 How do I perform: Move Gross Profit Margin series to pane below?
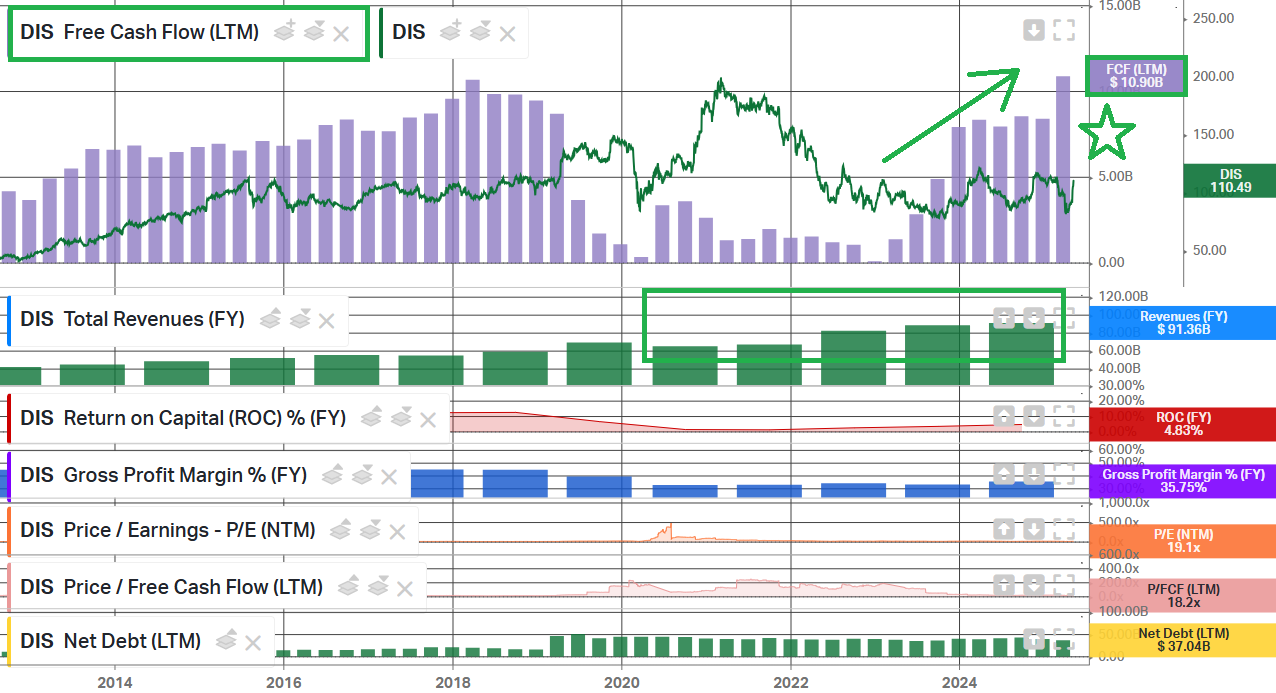pyautogui.click(x=363, y=475)
